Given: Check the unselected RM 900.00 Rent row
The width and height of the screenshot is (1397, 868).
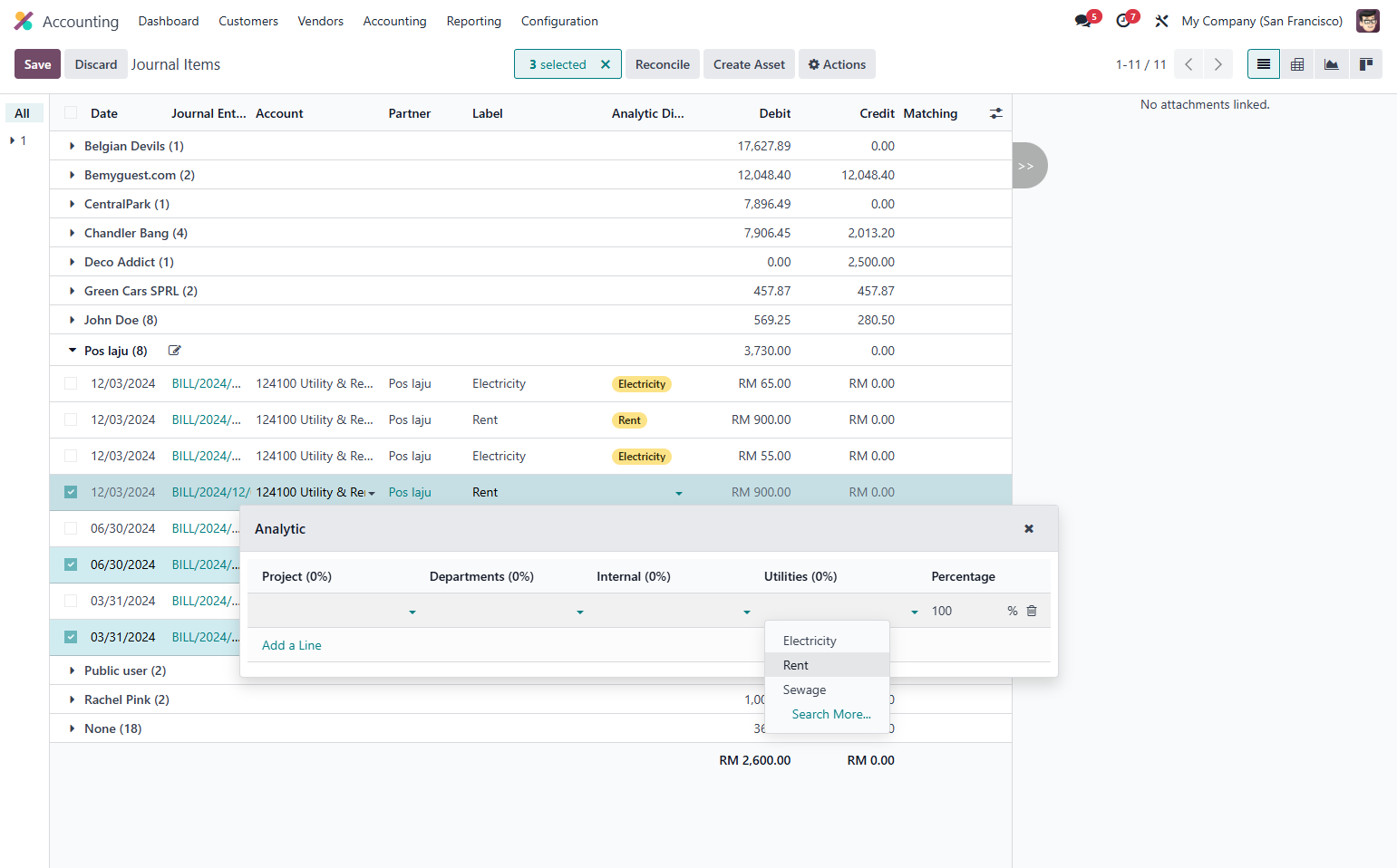Looking at the screenshot, I should [71, 420].
